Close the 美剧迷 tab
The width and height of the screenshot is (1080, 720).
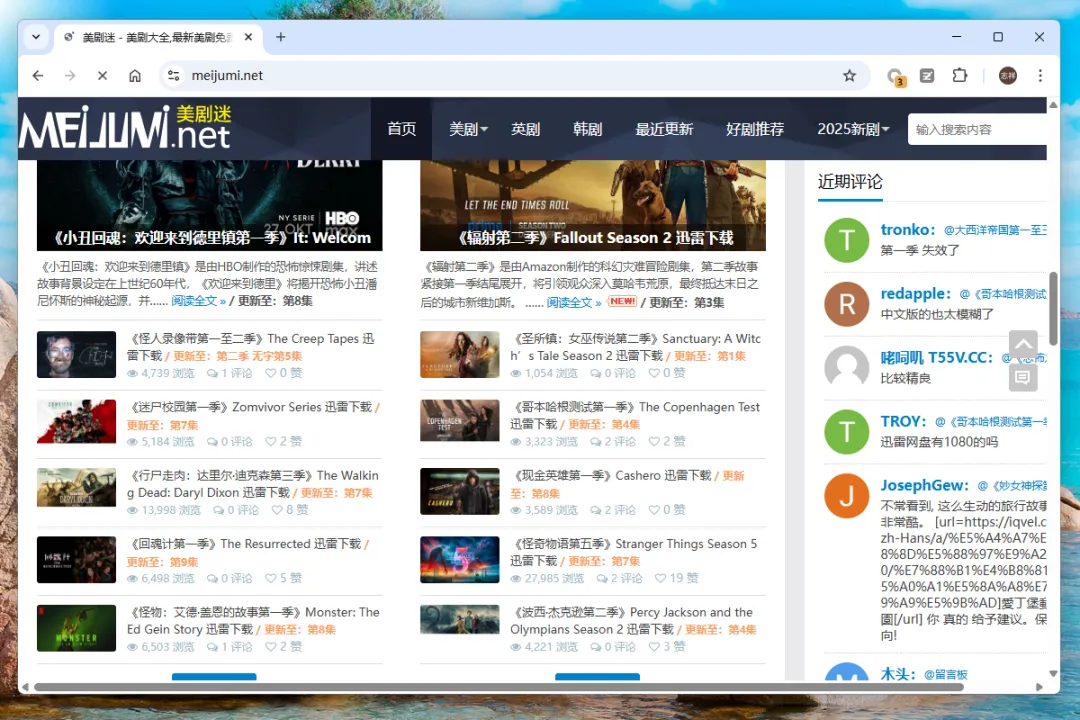click(x=249, y=37)
